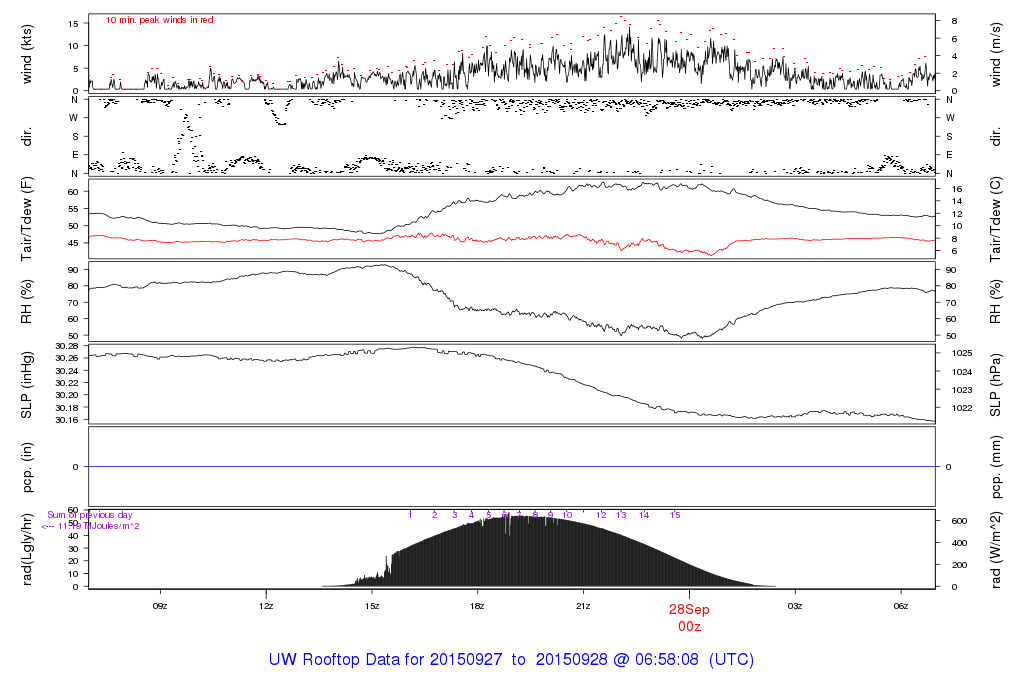This screenshot has width=1024, height=700.
Task: Click the purple hour marker '15' in radiation panel
Action: click(675, 515)
